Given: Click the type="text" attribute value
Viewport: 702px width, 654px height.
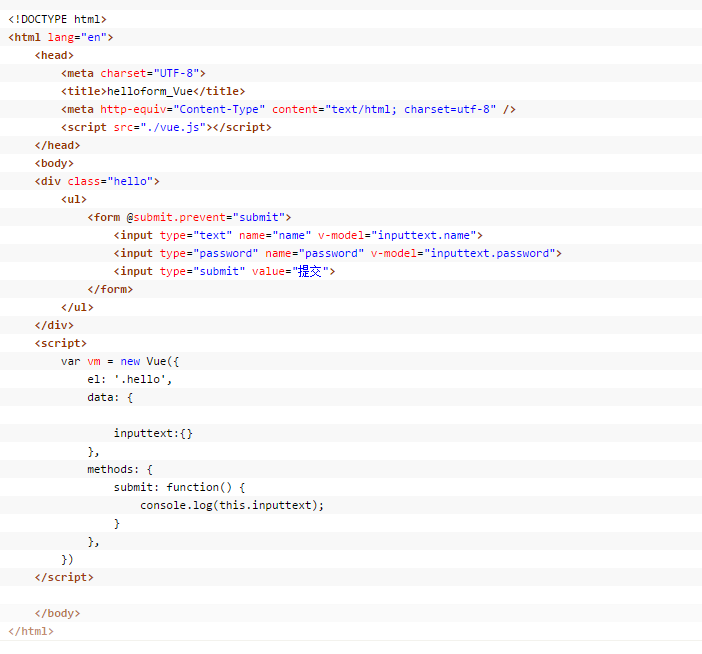Looking at the screenshot, I should 212,235.
